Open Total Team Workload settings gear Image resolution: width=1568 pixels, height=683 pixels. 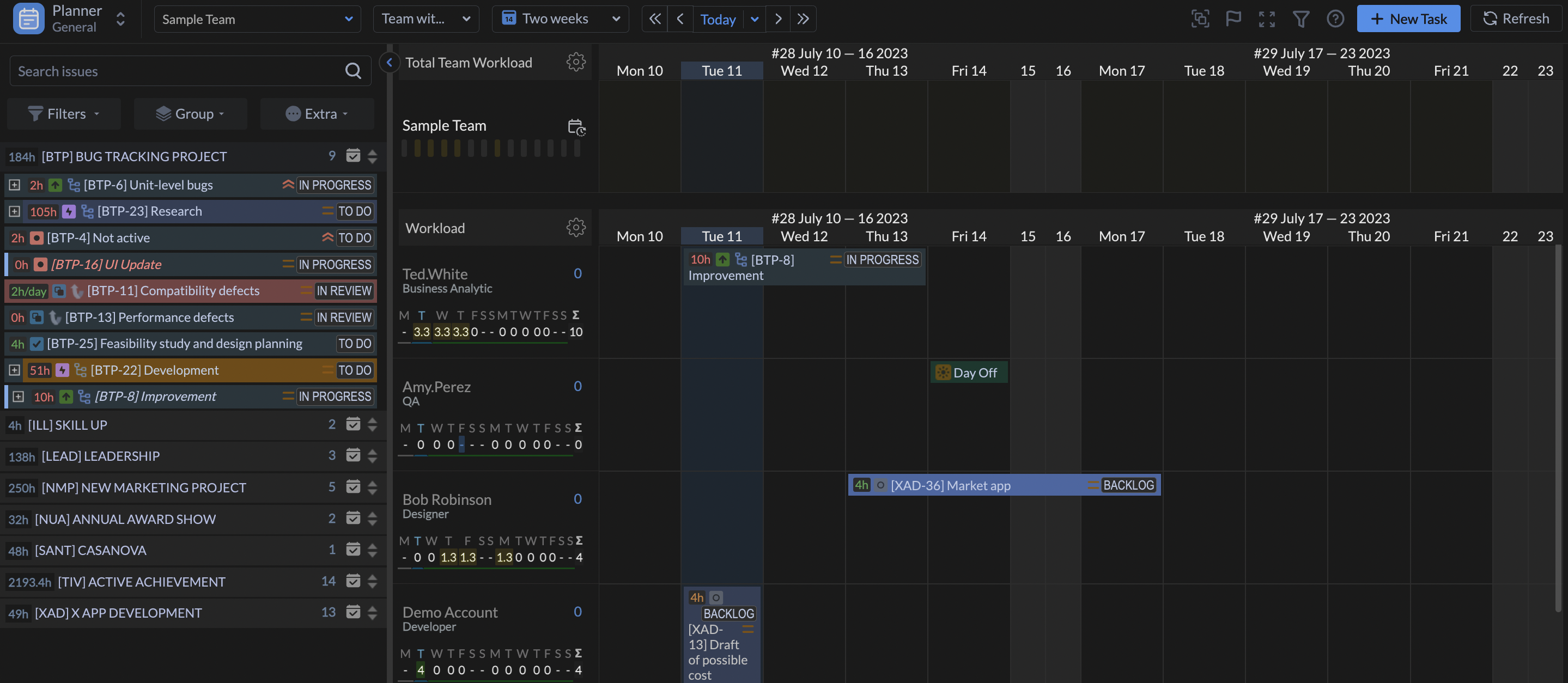[576, 62]
